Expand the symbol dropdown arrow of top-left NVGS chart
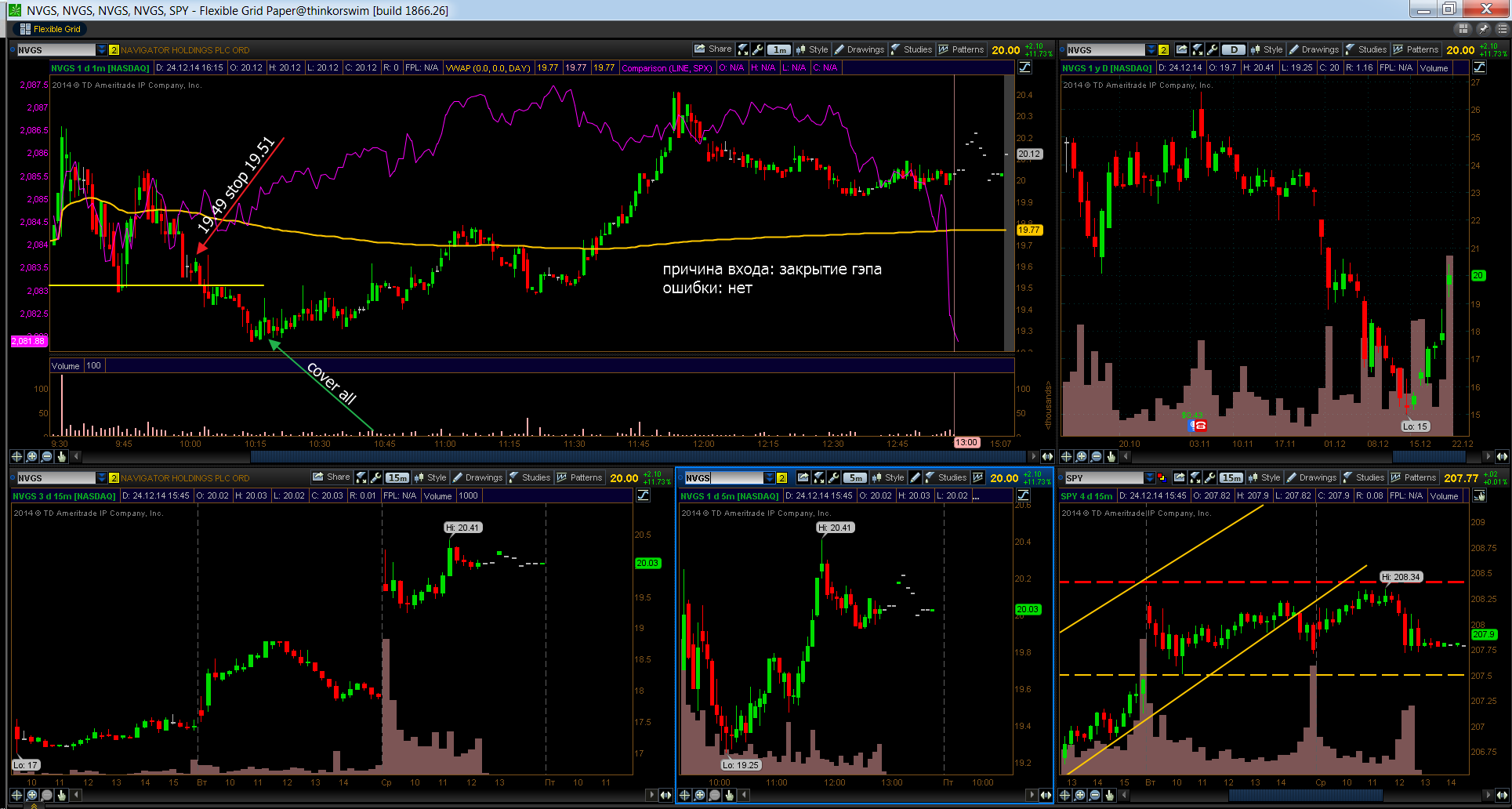Screen dimensions: 1512x809 pos(101,49)
